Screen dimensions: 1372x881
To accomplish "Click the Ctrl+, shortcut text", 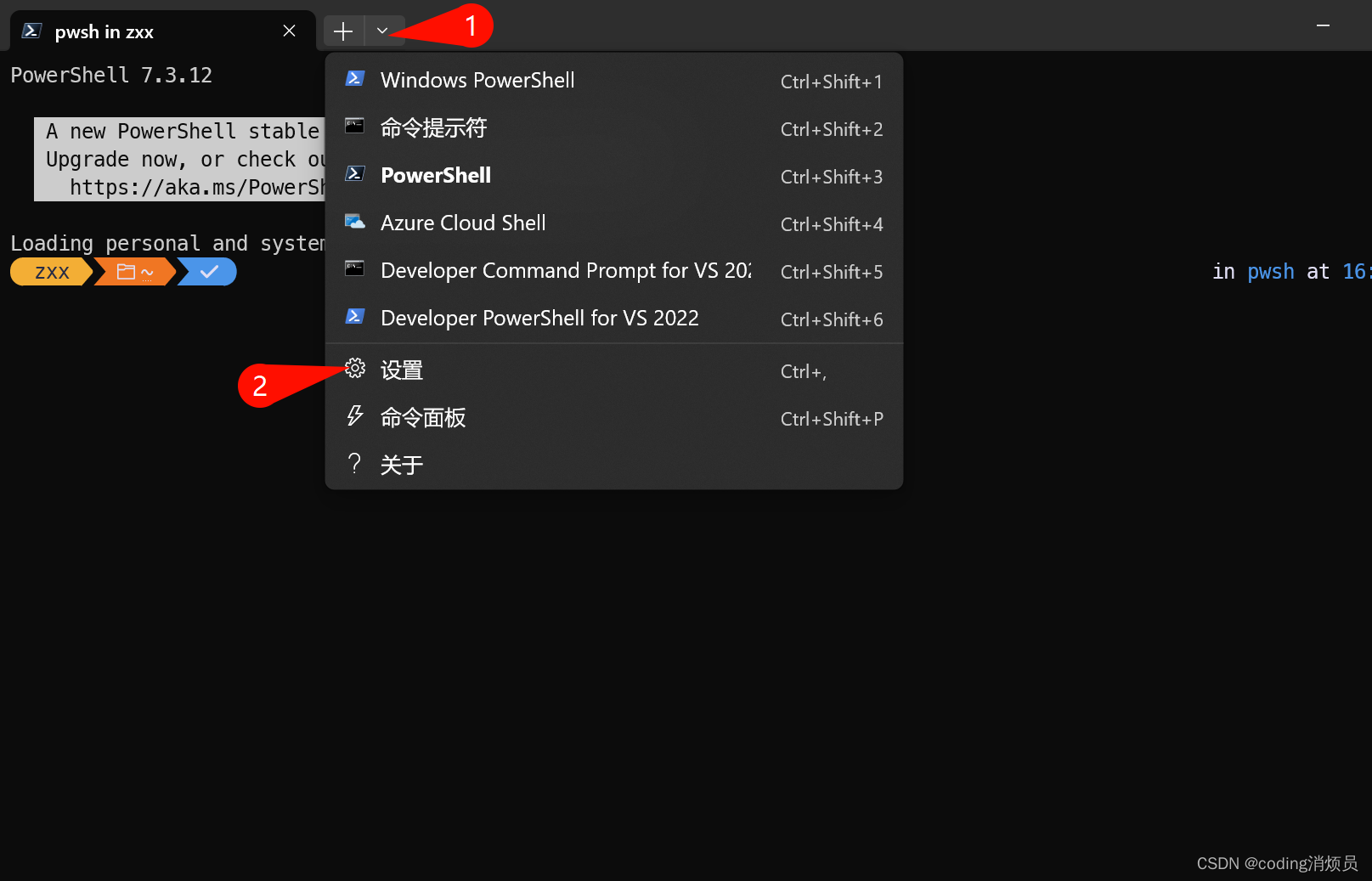I will click(804, 371).
